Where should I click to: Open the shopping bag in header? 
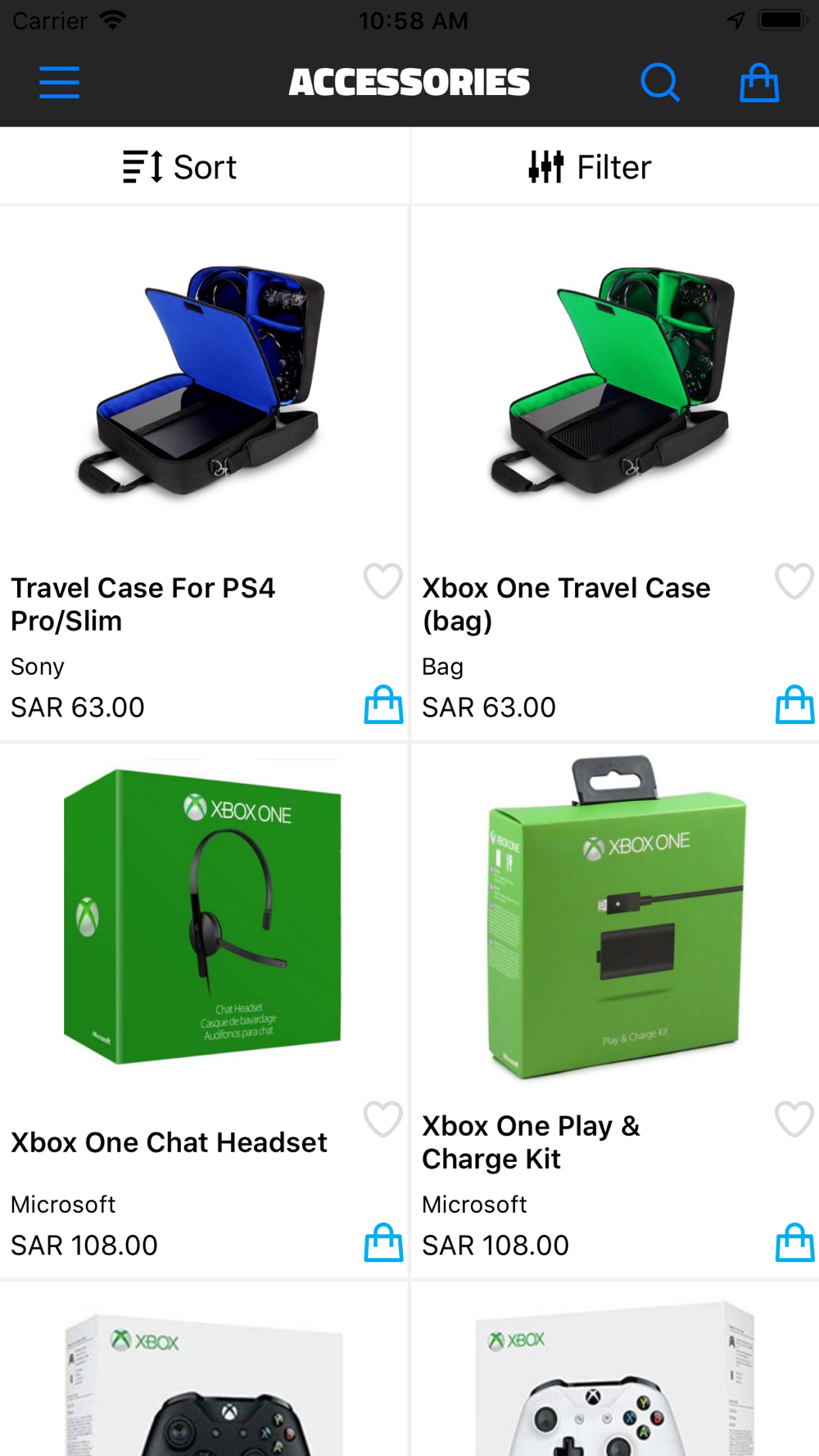pos(759,83)
